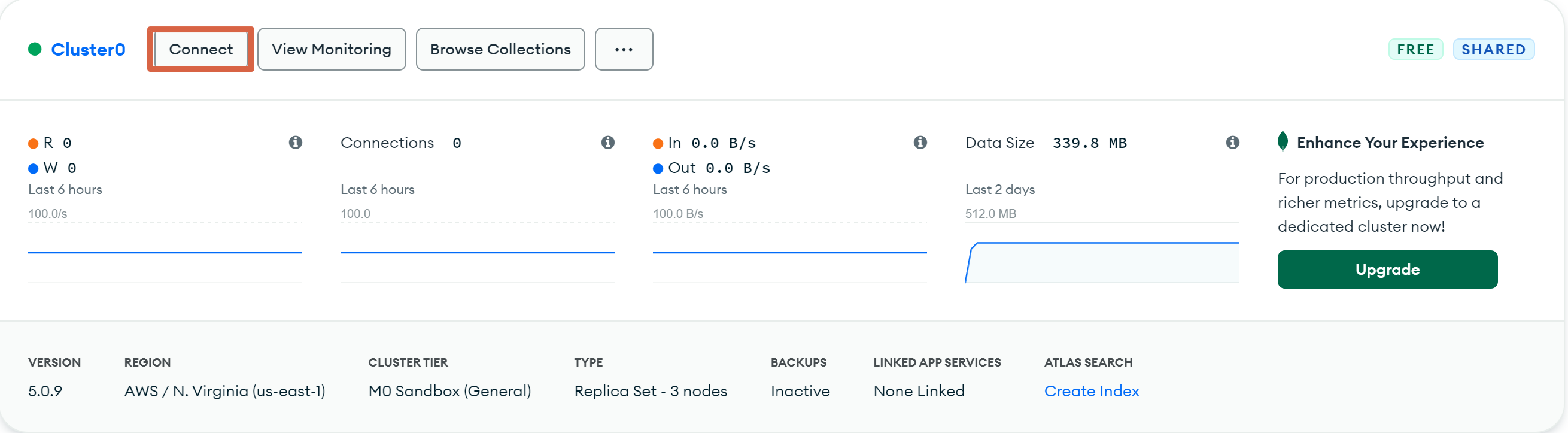The image size is (1568, 433).
Task: Expand the three-dot more options menu
Action: [x=623, y=49]
